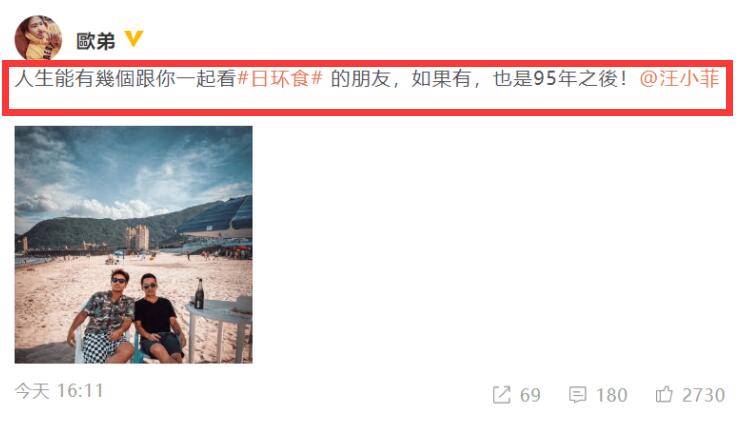Click the champagne bottle on the table in the photo

(x=199, y=294)
